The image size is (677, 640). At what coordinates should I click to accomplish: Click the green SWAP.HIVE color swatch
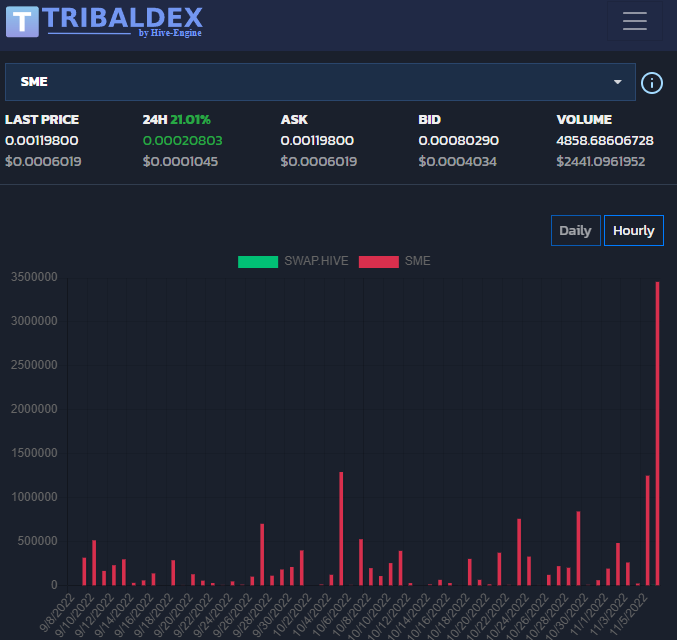click(258, 262)
